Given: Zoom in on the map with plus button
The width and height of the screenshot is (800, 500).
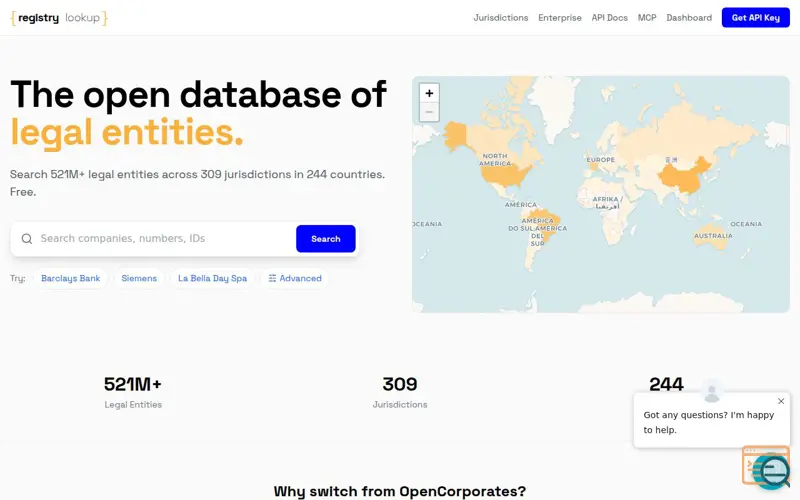Looking at the screenshot, I should [x=429, y=93].
